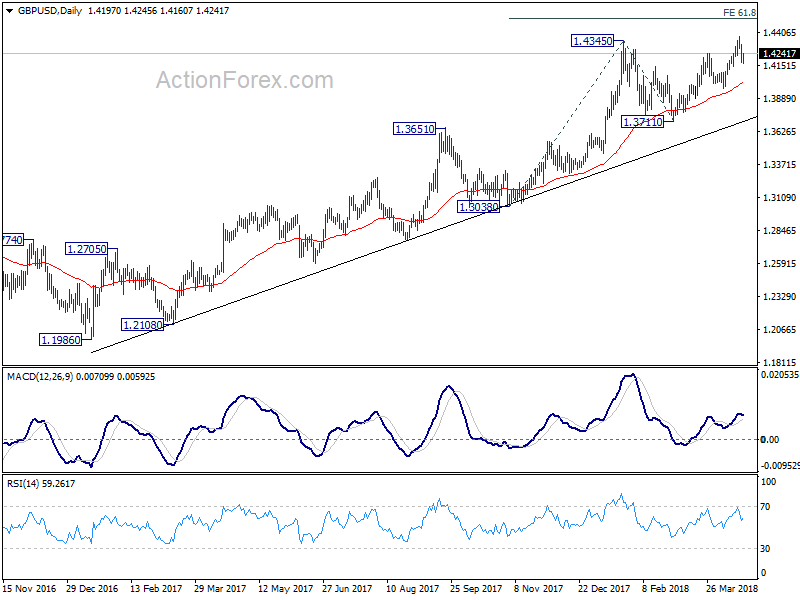800x600 pixels.
Task: Select the 1.27050 price label
Action: (x=87, y=249)
